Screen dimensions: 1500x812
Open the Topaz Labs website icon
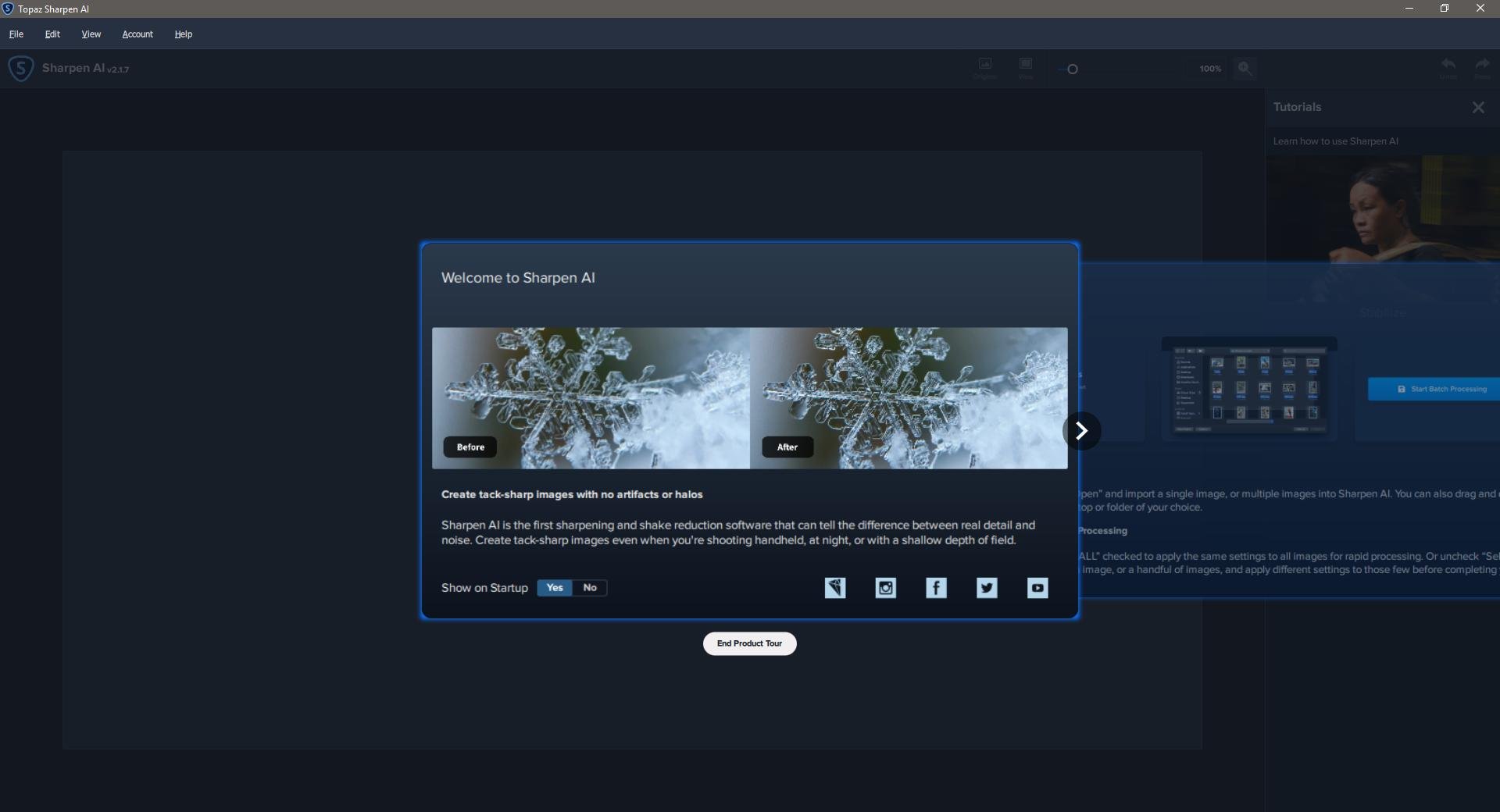click(835, 588)
